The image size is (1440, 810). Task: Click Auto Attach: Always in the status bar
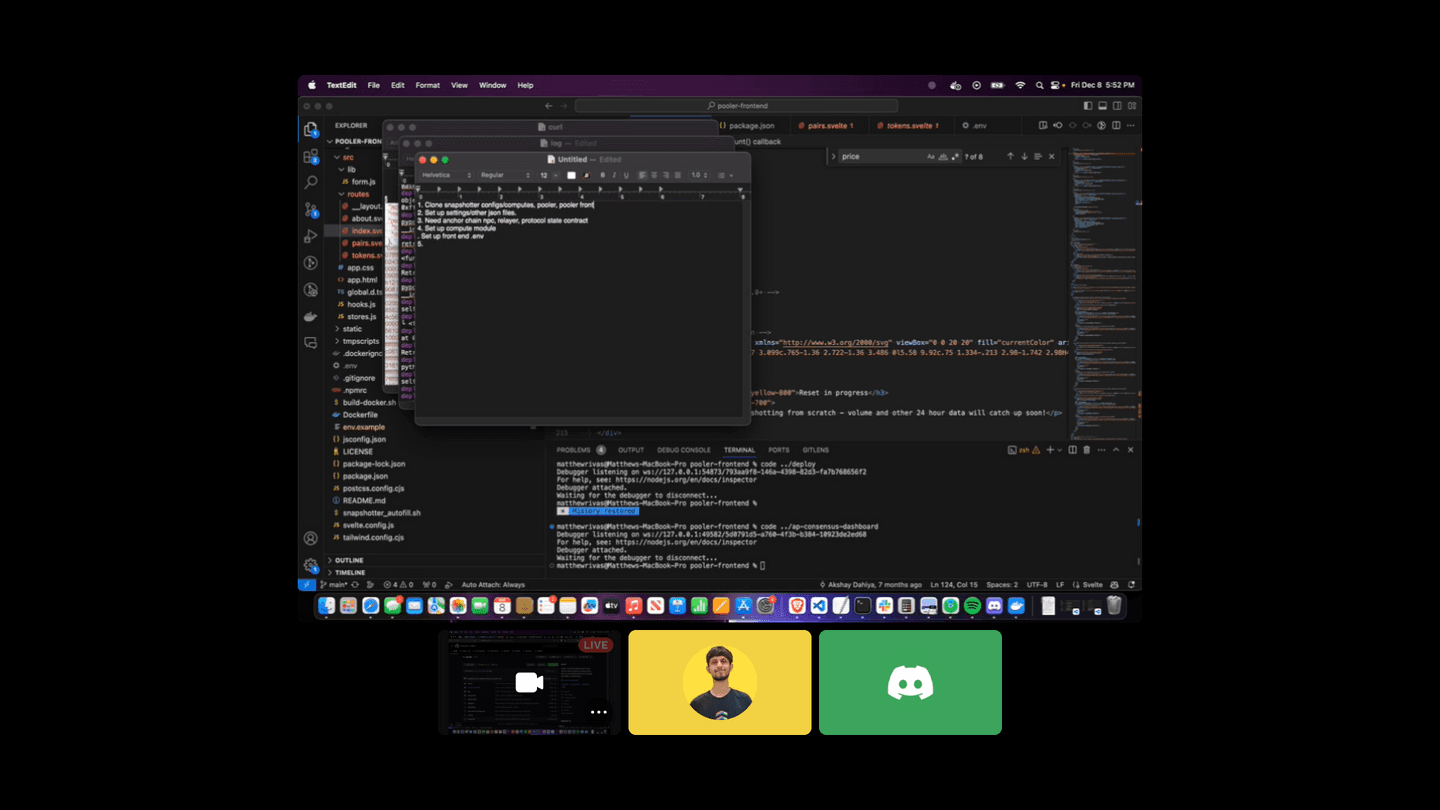[493, 585]
